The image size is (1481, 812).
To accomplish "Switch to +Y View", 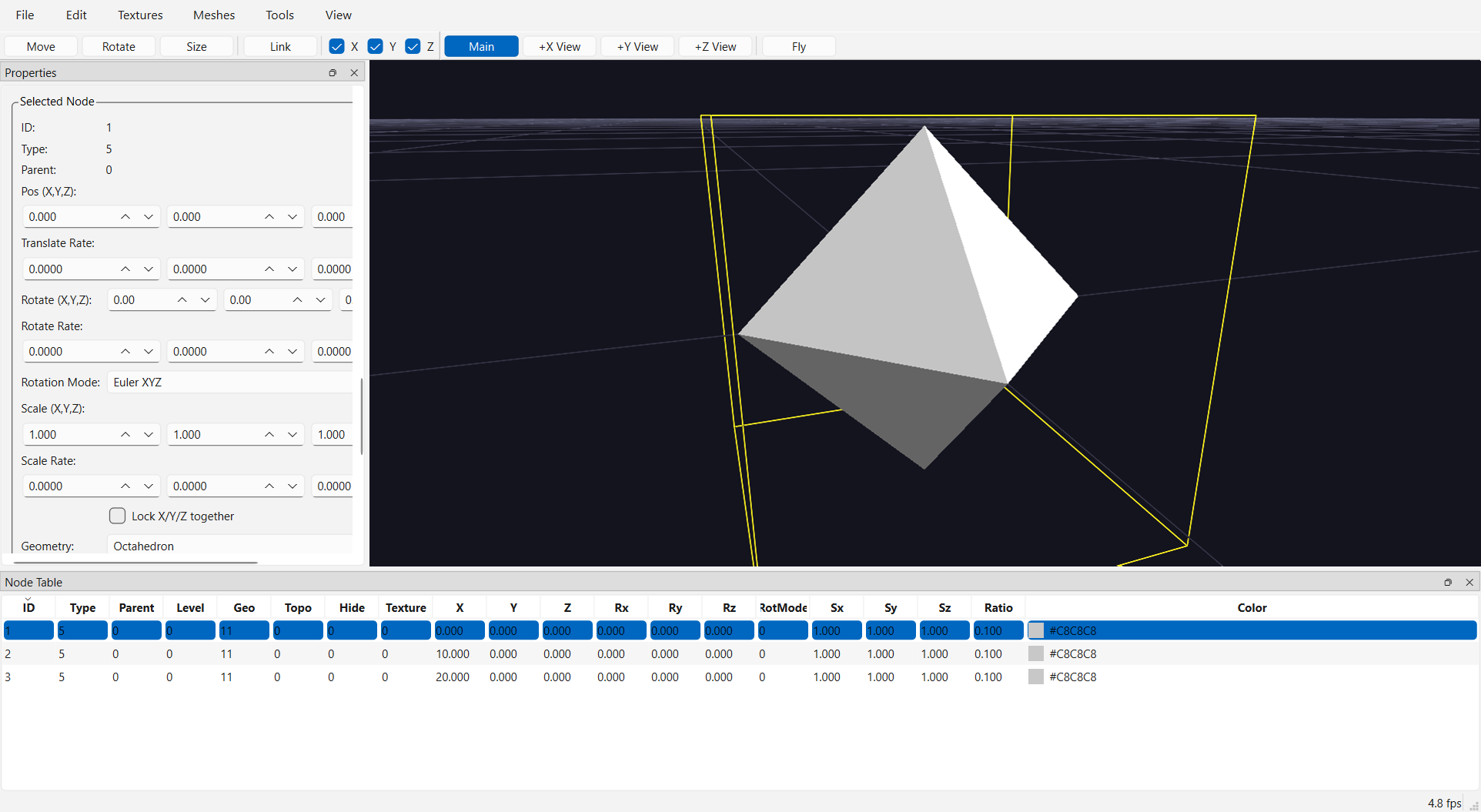I will 637,46.
